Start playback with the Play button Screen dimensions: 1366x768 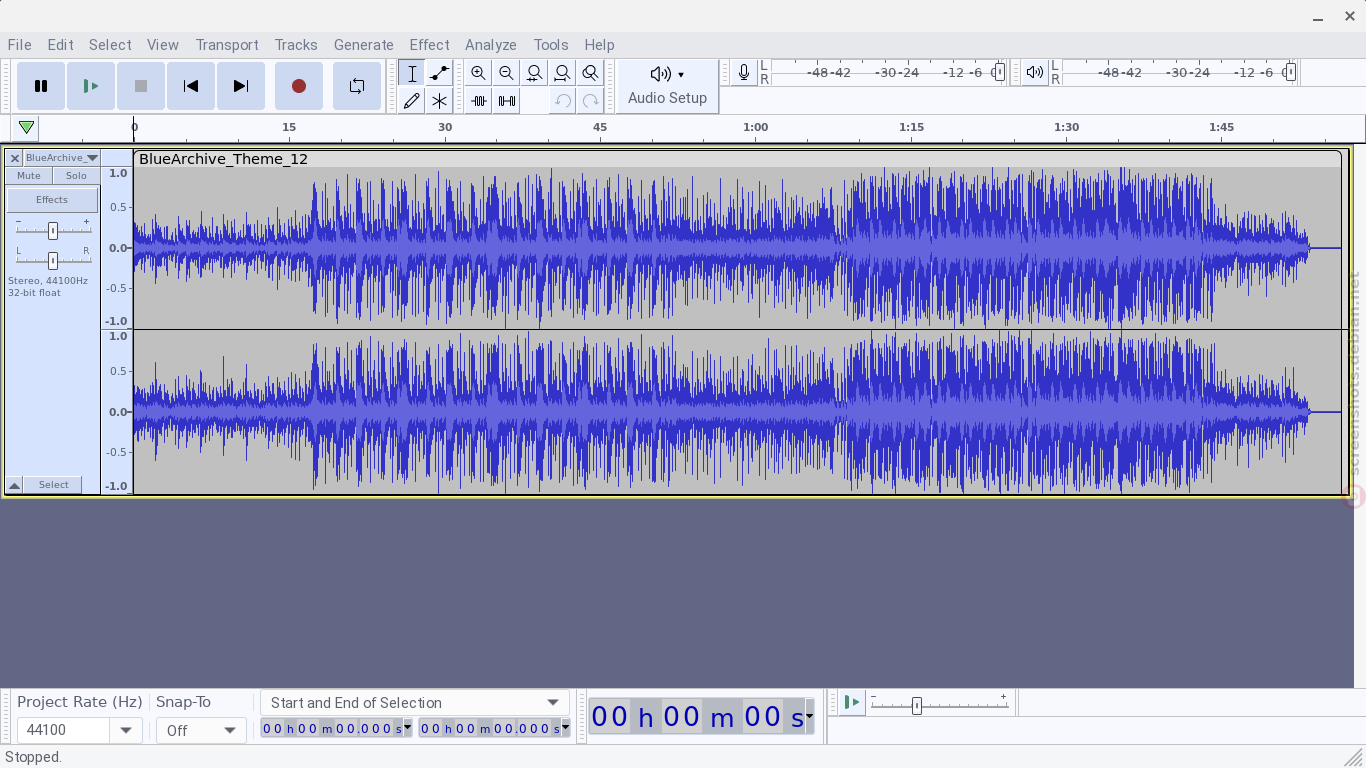pyautogui.click(x=91, y=86)
